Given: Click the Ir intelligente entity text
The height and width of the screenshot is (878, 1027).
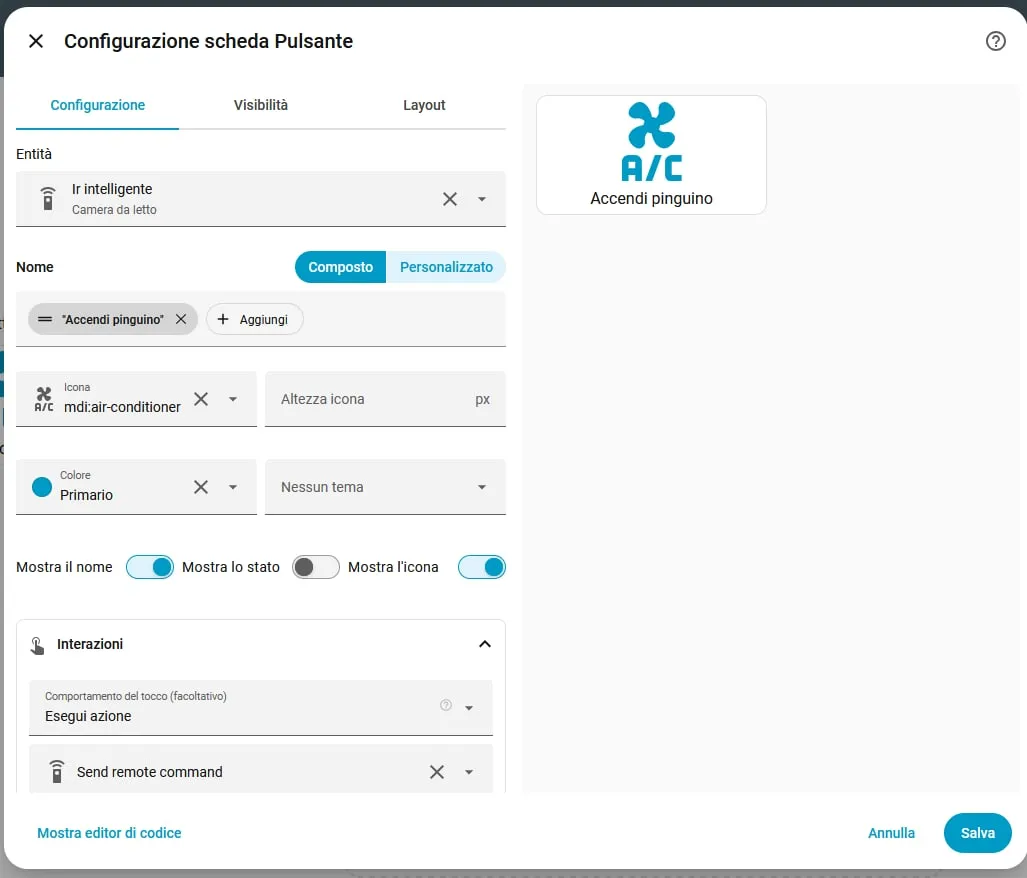Looking at the screenshot, I should (112, 189).
